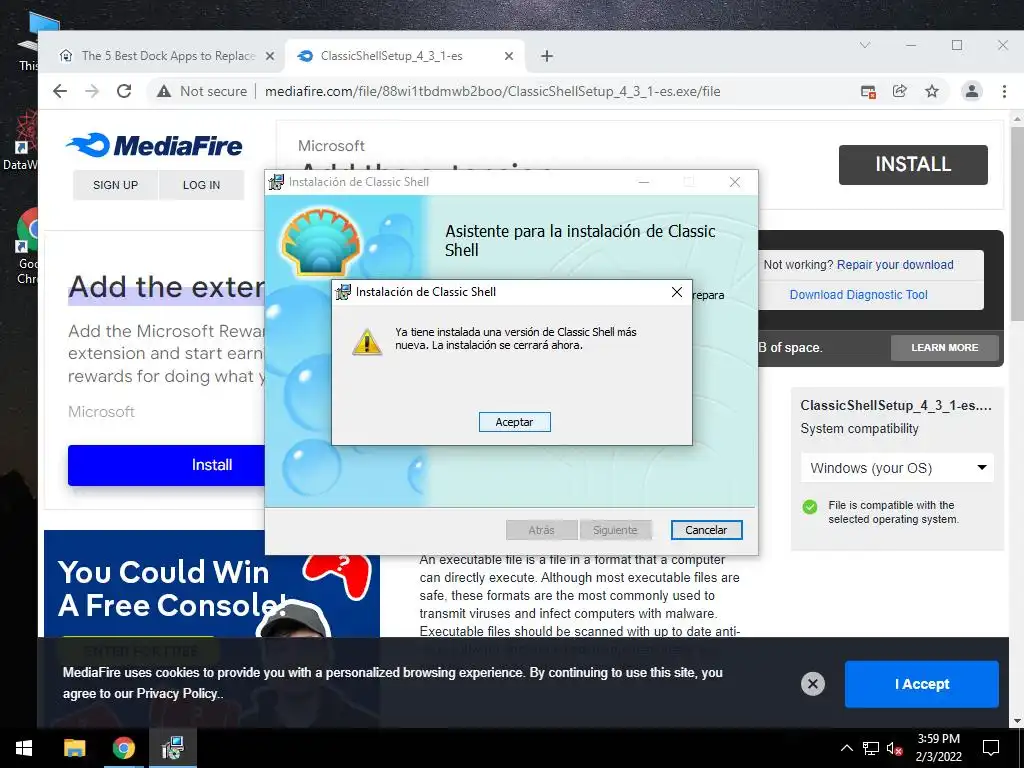Viewport: 1024px width, 768px height.
Task: Click the blue Install ad button
Action: coord(166,465)
